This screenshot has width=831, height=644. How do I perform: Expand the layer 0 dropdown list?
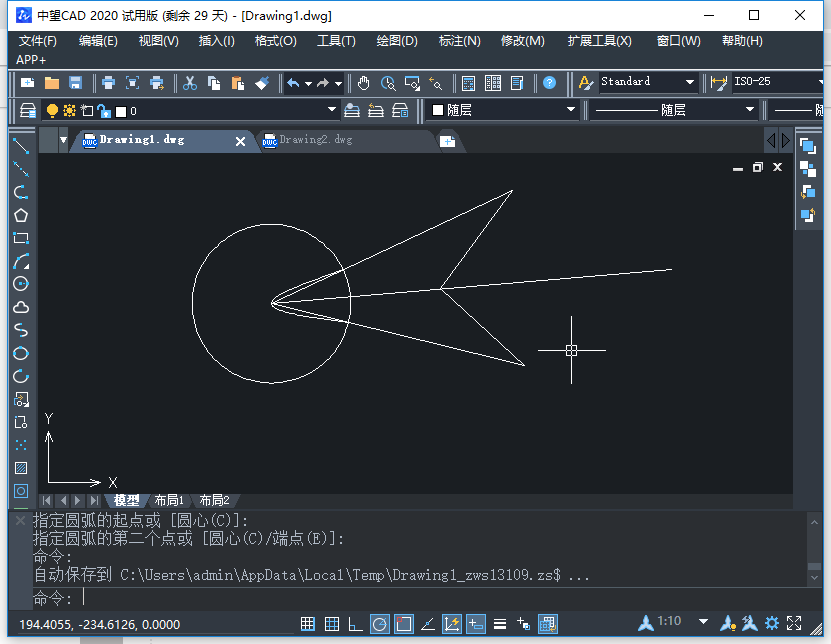[x=332, y=111]
